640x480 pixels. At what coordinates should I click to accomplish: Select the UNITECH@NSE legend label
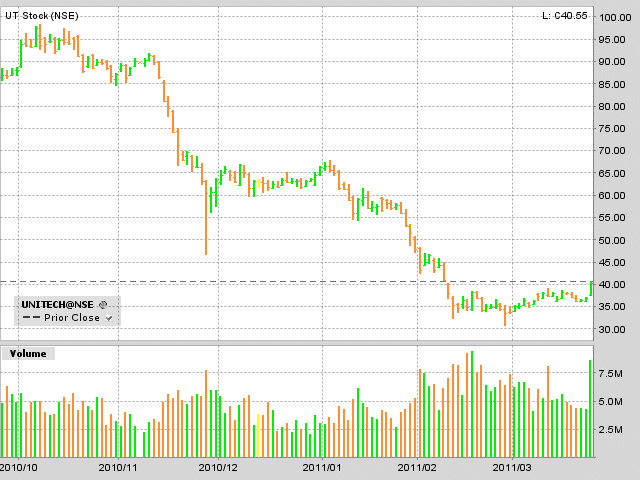point(58,304)
